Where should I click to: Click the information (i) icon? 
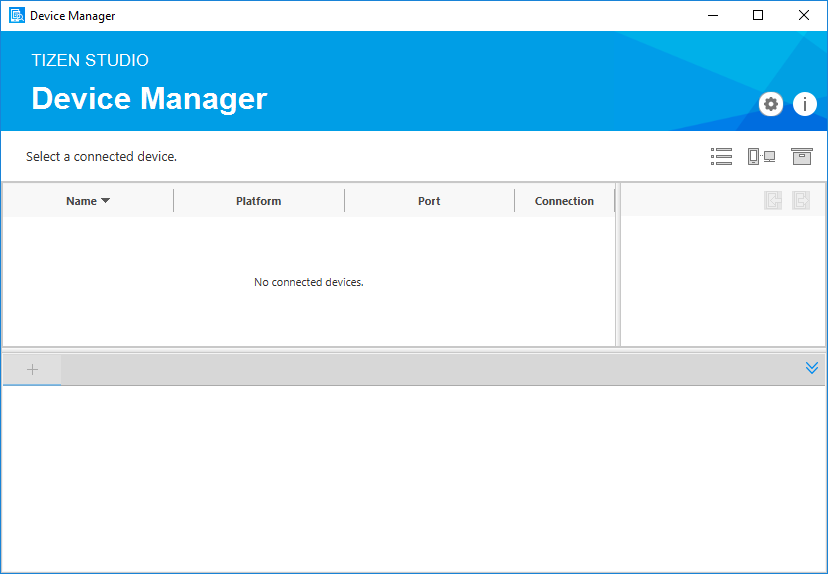pyautogui.click(x=805, y=104)
